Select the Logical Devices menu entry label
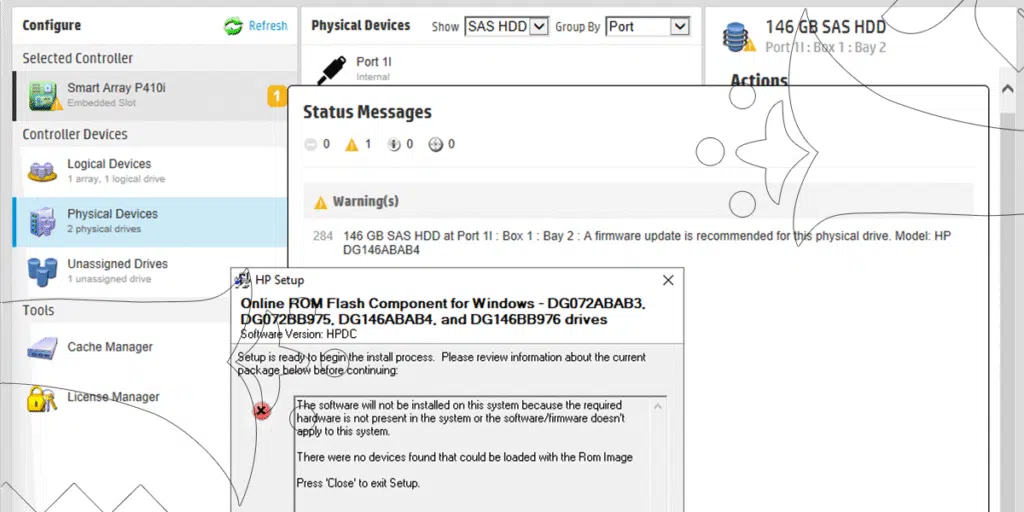1024x512 pixels. pyautogui.click(x=109, y=164)
